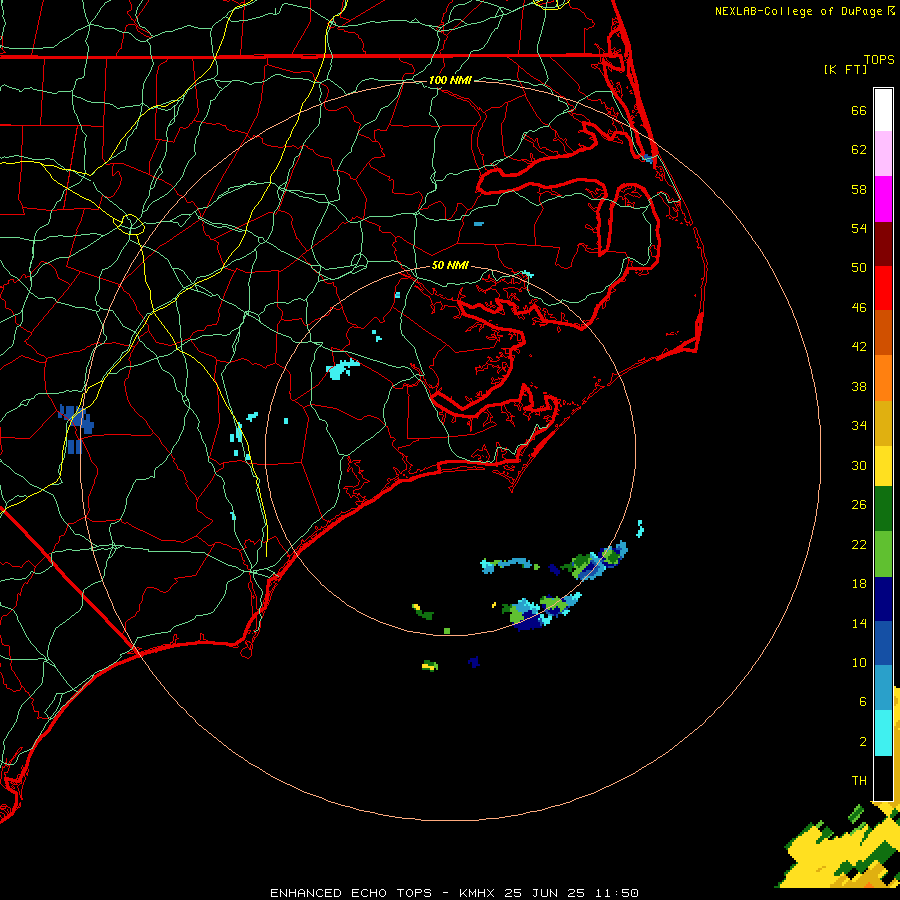Click the "34" legend value

click(859, 426)
